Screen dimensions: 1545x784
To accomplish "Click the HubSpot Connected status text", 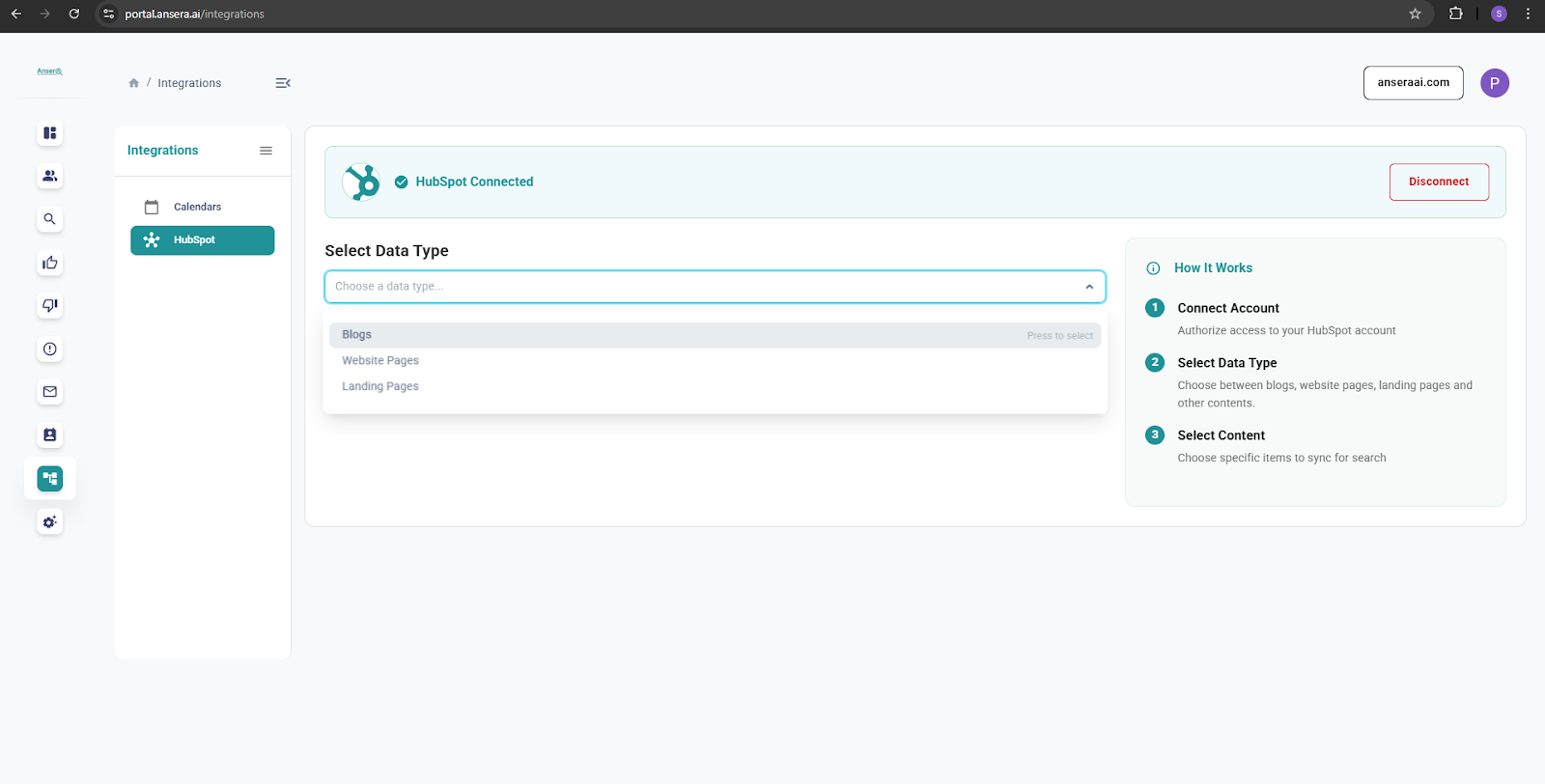I will [x=474, y=182].
